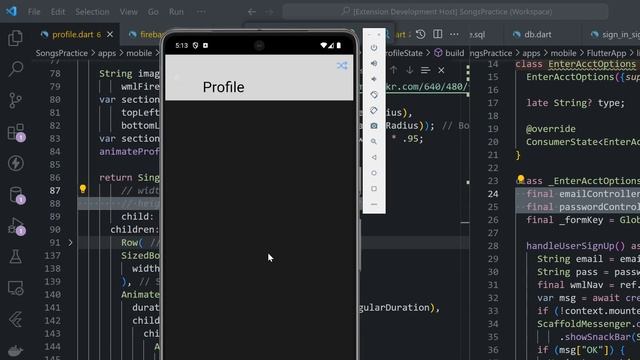640x360 pixels.
Task: Go to next find match
Action: coord(409,70)
